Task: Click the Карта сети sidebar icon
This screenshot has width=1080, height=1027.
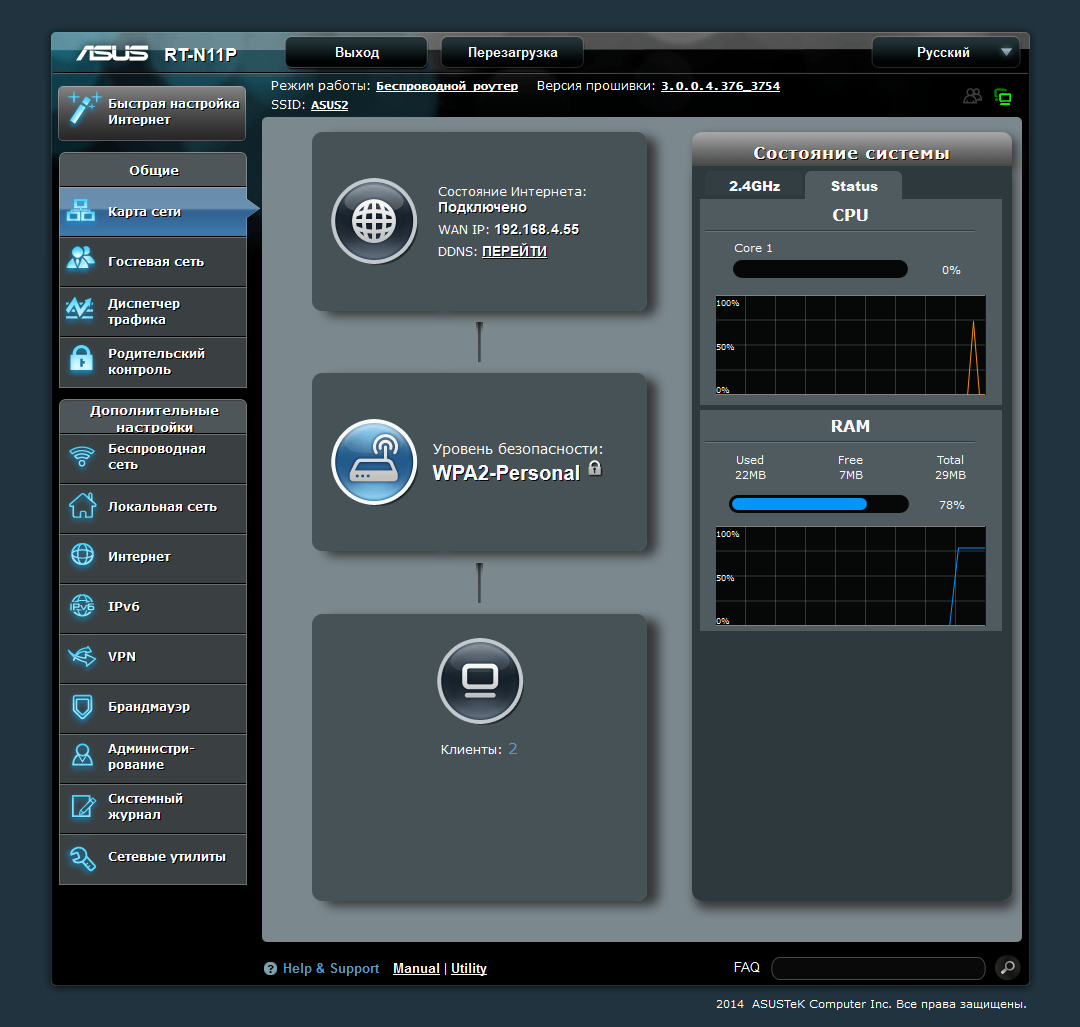Action: [x=81, y=210]
